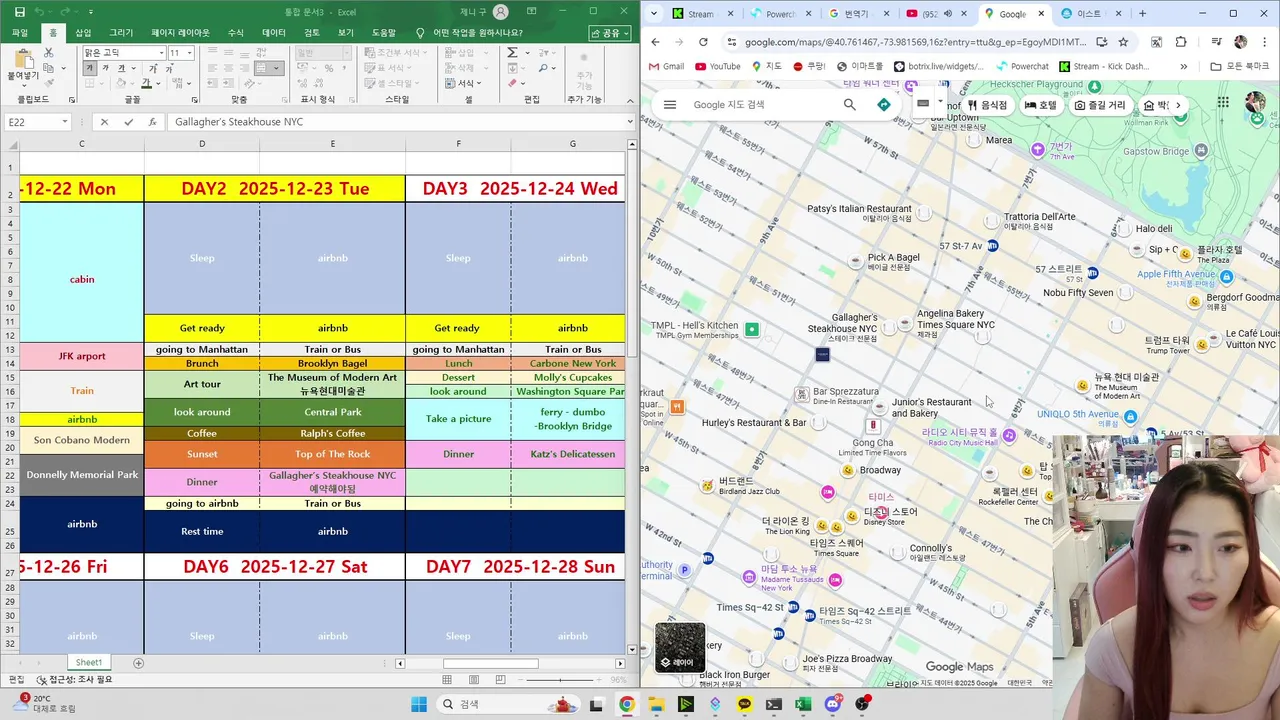1280x720 pixels.
Task: Click the Clear eraser icon in the editing group
Action: [513, 84]
